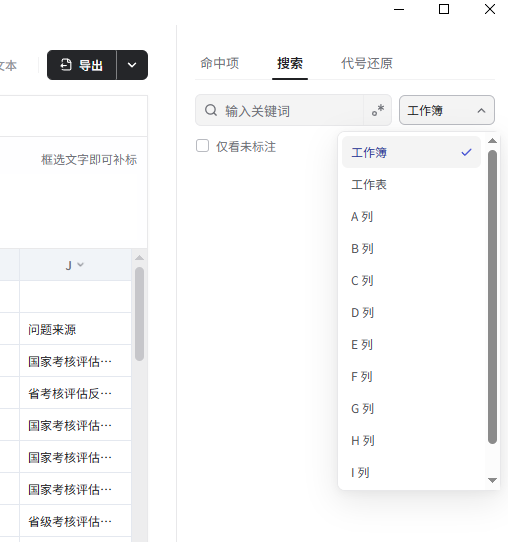
Task: Choose 工作簿 in the scope list
Action: [x=411, y=152]
